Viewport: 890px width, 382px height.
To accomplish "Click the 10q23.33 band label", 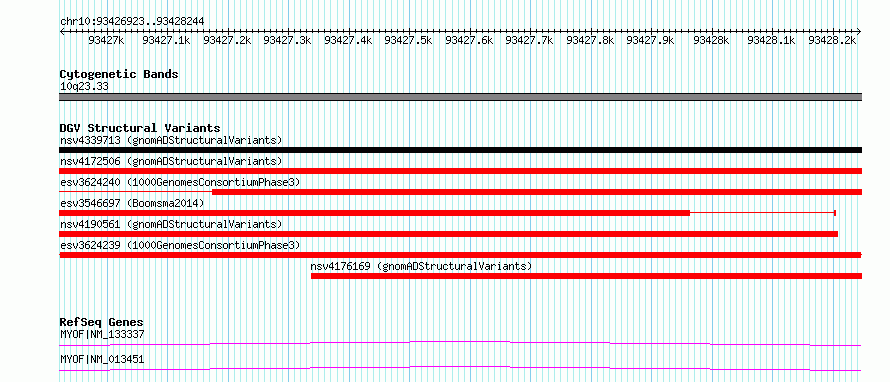I will [x=84, y=87].
